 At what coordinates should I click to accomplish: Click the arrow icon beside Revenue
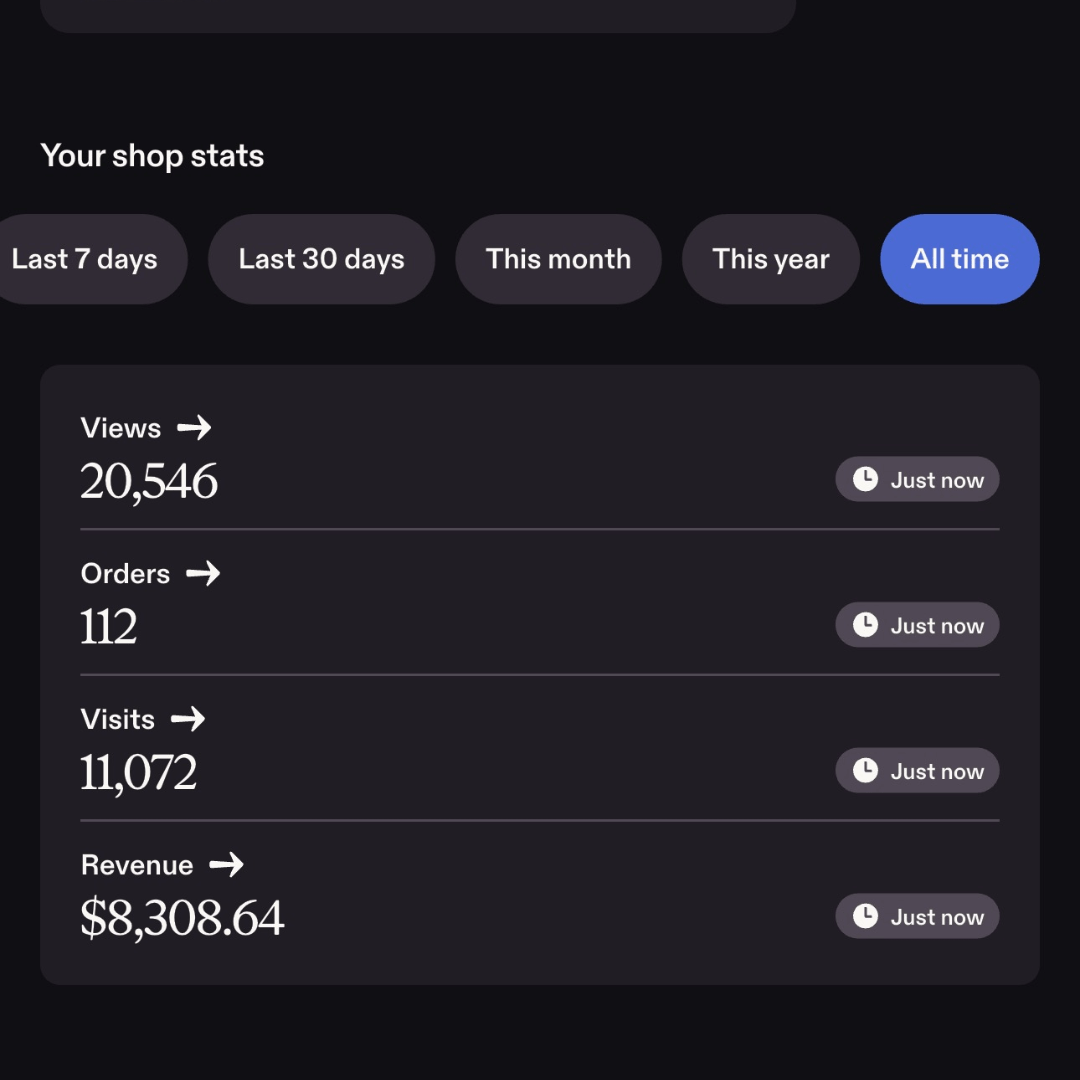coord(227,864)
